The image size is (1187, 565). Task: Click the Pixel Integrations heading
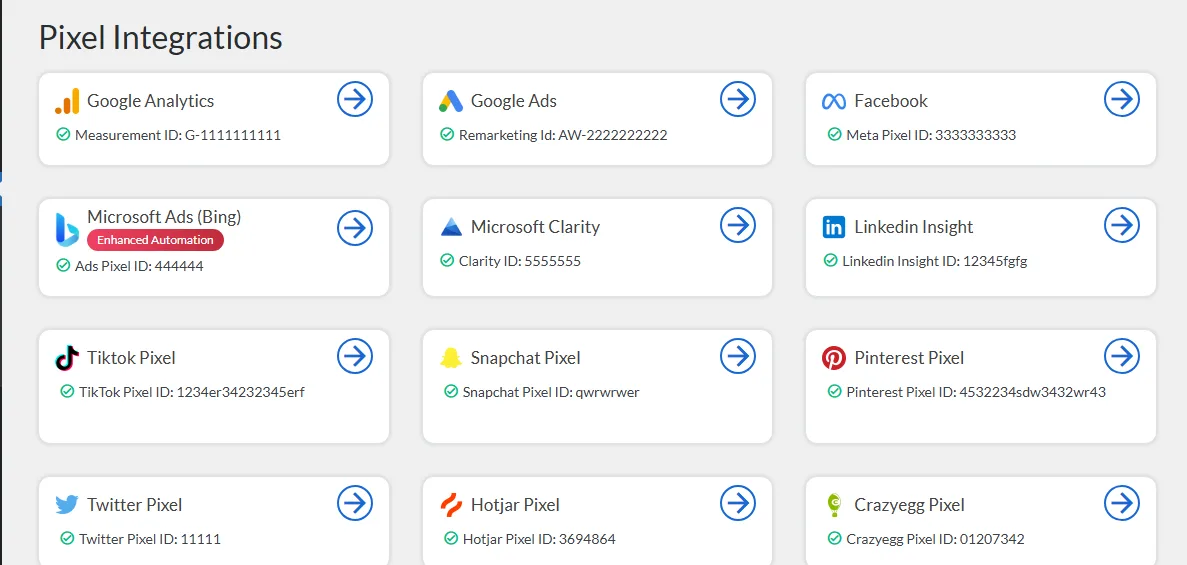160,37
